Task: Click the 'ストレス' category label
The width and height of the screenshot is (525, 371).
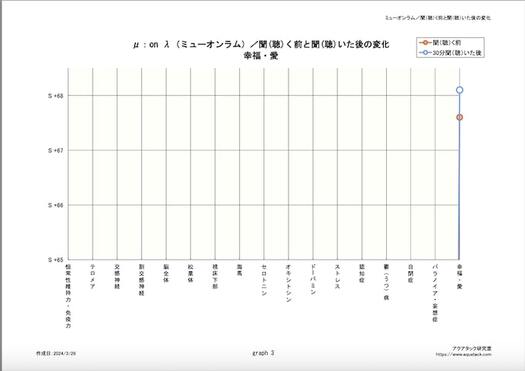Action: point(338,277)
